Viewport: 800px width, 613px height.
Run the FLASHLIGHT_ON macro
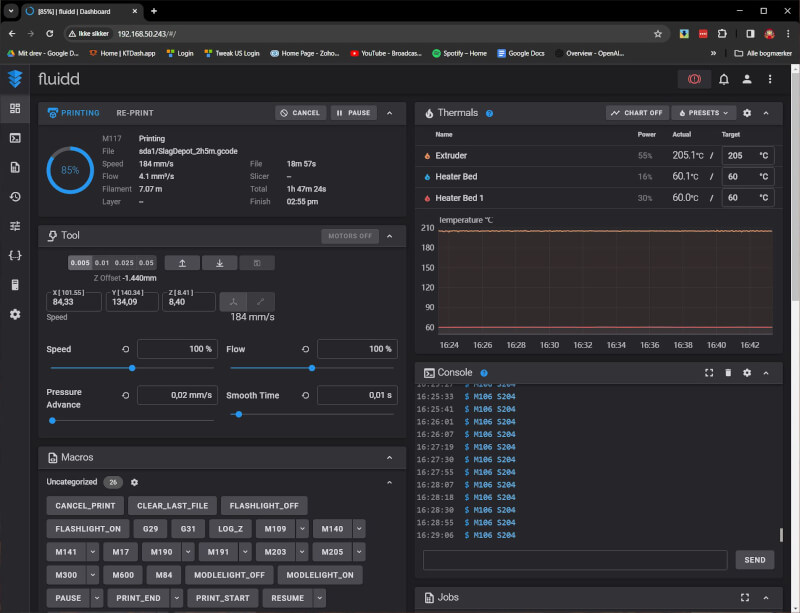point(88,528)
